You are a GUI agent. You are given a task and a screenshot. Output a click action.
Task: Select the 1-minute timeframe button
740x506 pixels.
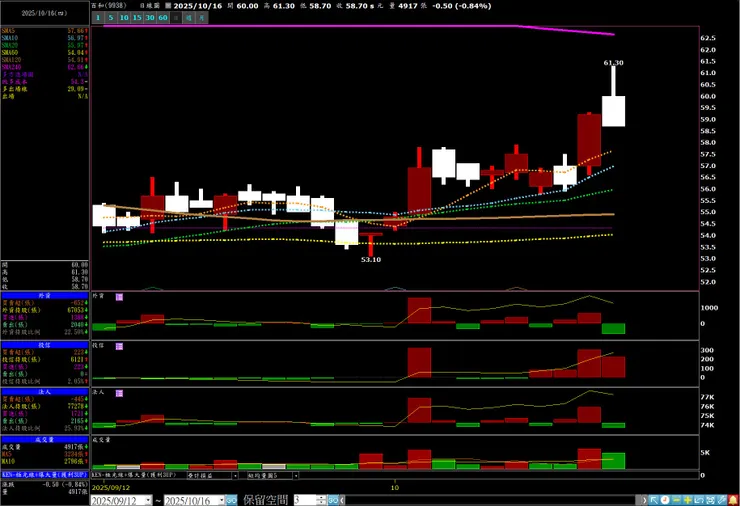[98, 17]
